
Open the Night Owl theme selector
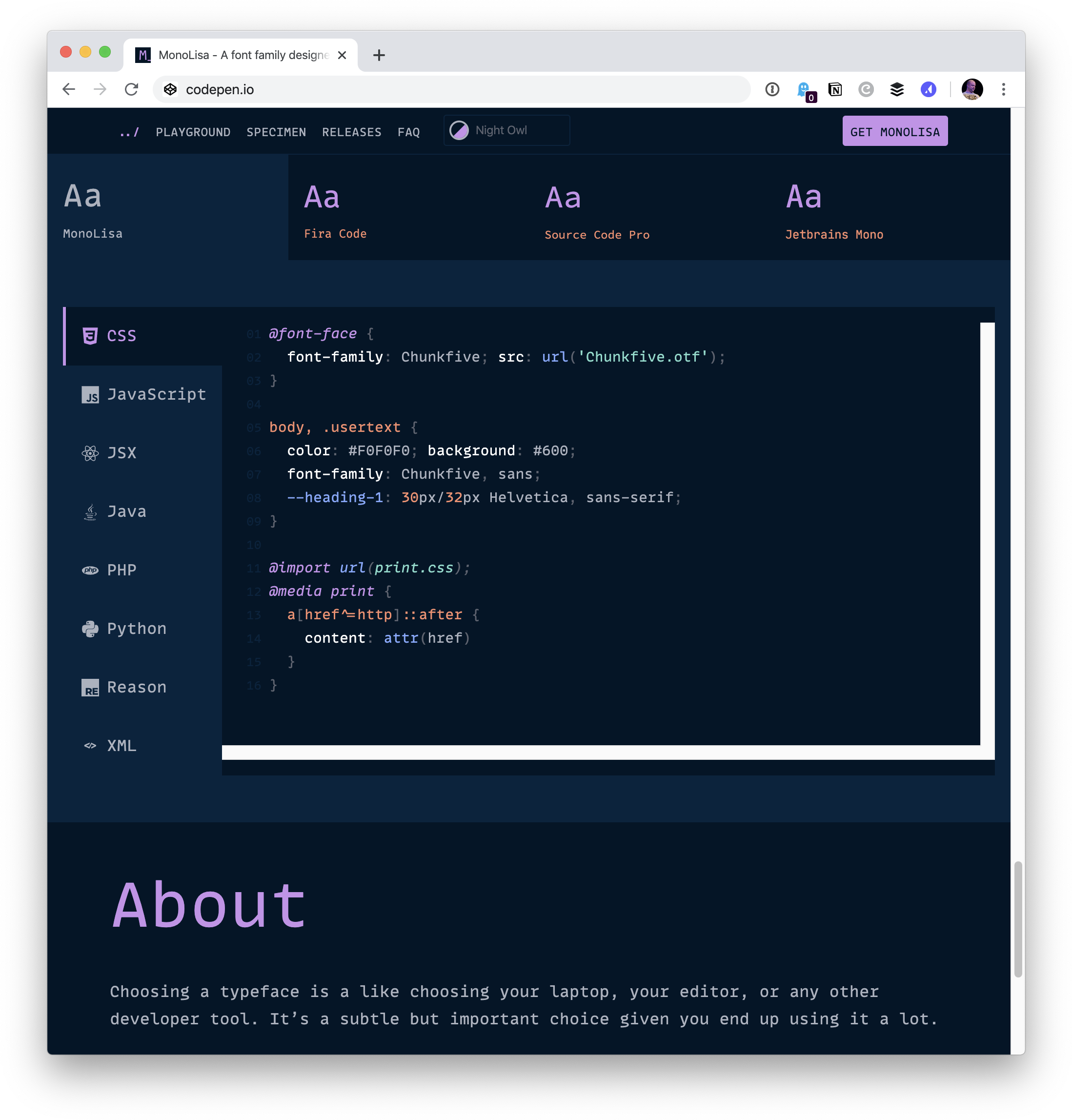506,130
